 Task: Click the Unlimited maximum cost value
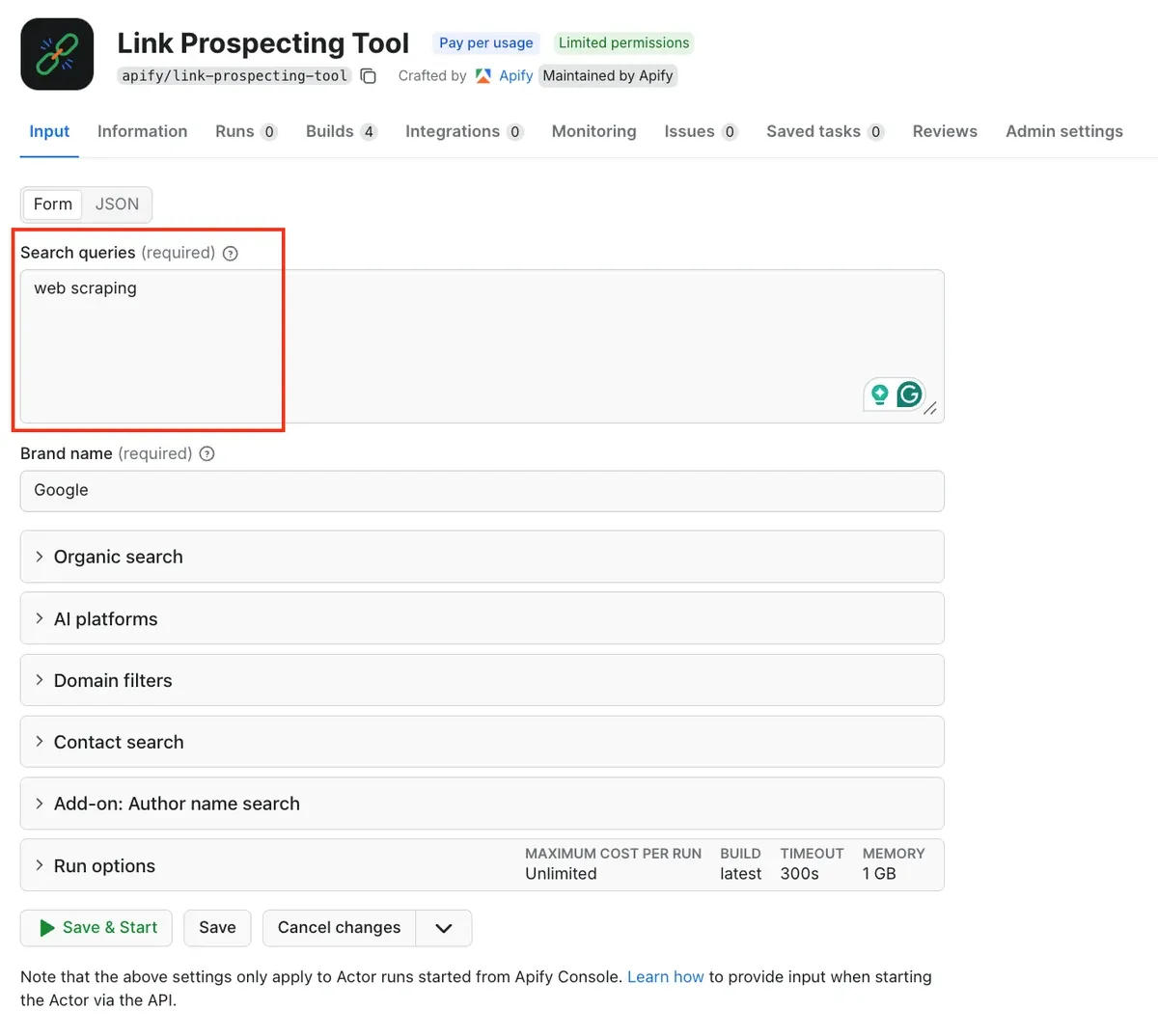tap(561, 874)
